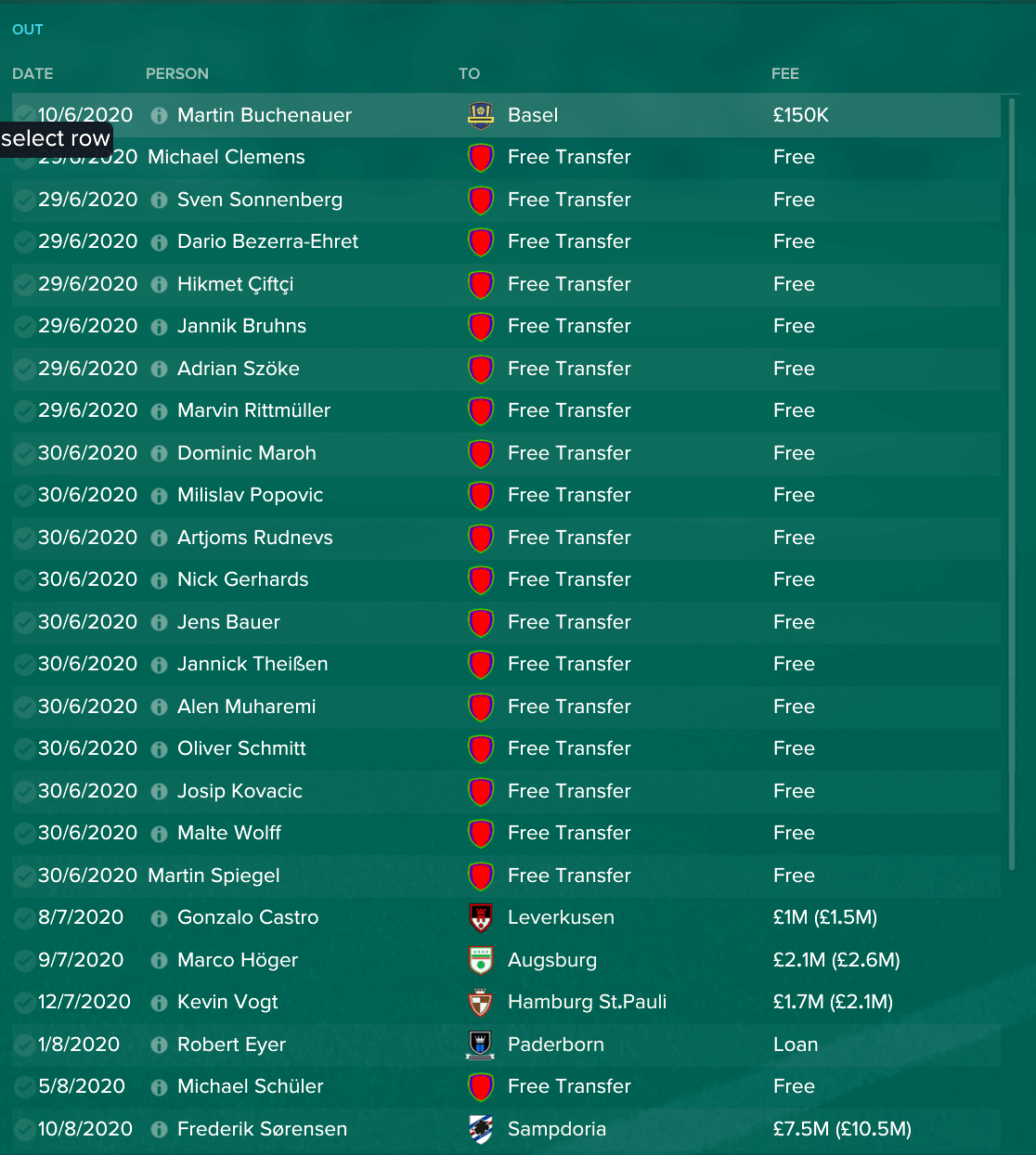1036x1155 pixels.
Task: Go to Sampdoria club page
Action: point(557,1129)
